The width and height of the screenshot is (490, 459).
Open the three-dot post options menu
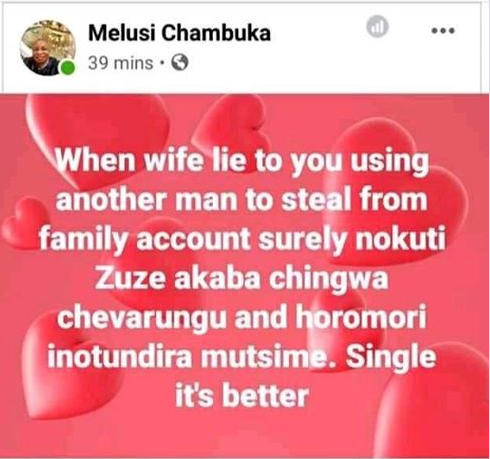pyautogui.click(x=443, y=31)
